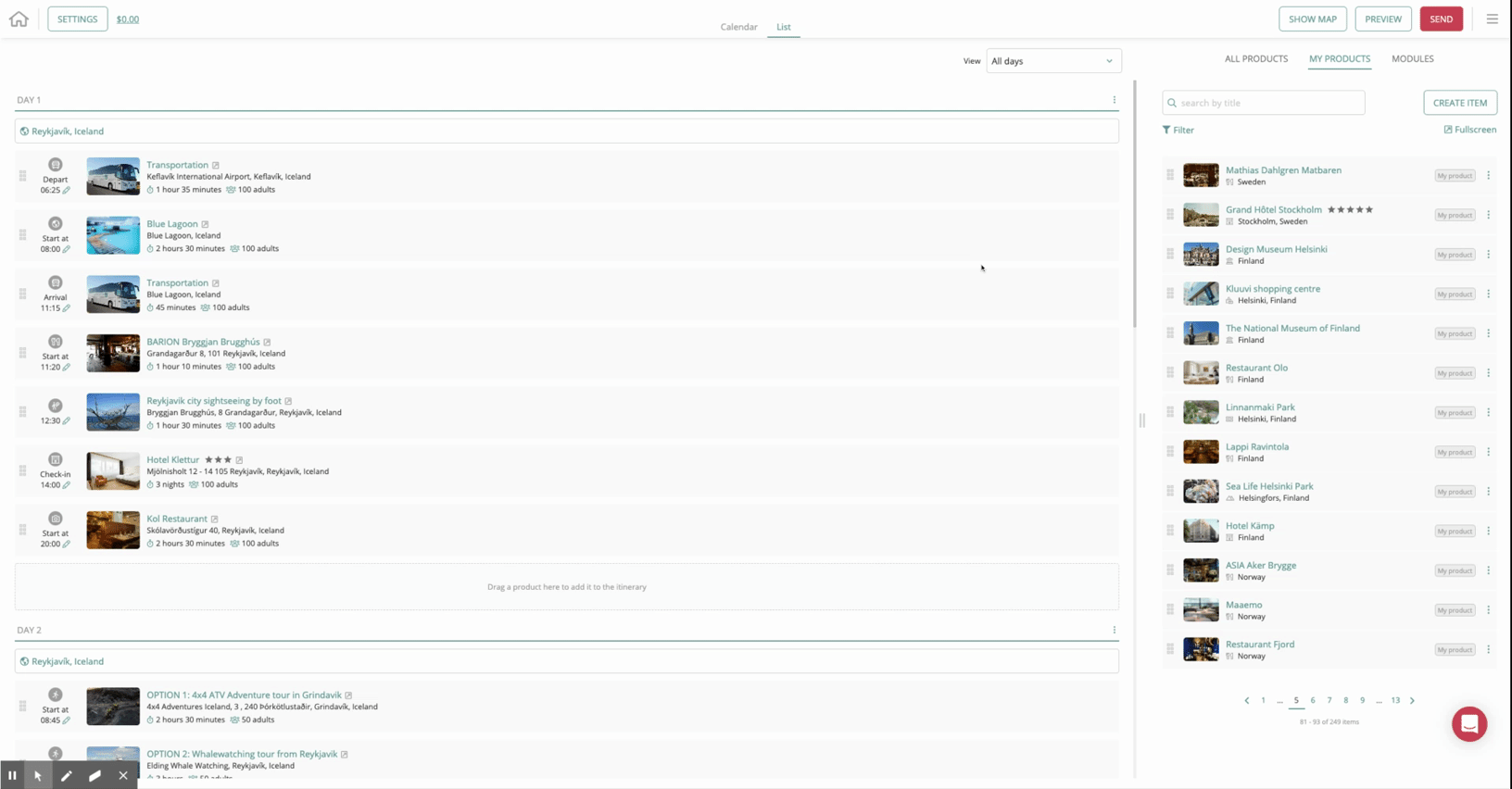Click the Hotel Klettur thumbnail image
This screenshot has width=1512, height=789.
tap(113, 471)
